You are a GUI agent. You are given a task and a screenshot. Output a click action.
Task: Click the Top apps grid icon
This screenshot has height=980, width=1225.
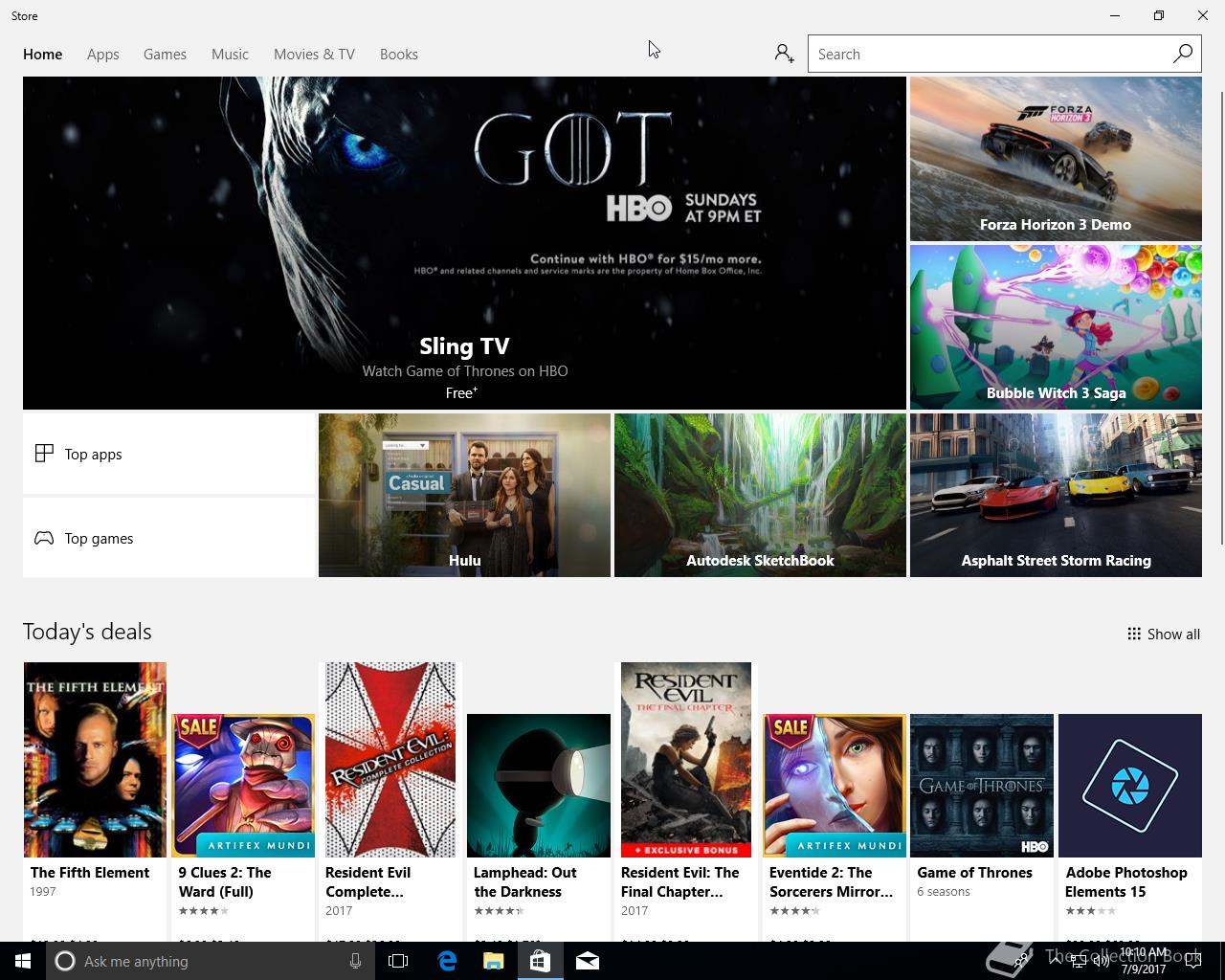[44, 454]
